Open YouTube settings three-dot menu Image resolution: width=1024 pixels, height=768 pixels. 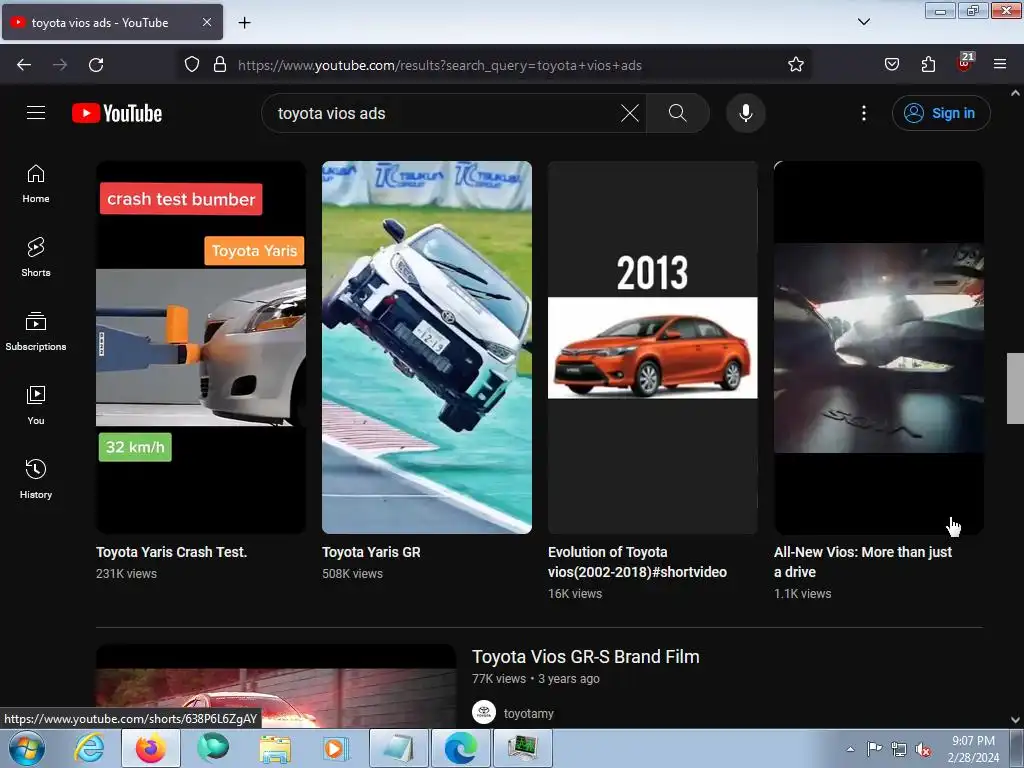pos(863,113)
